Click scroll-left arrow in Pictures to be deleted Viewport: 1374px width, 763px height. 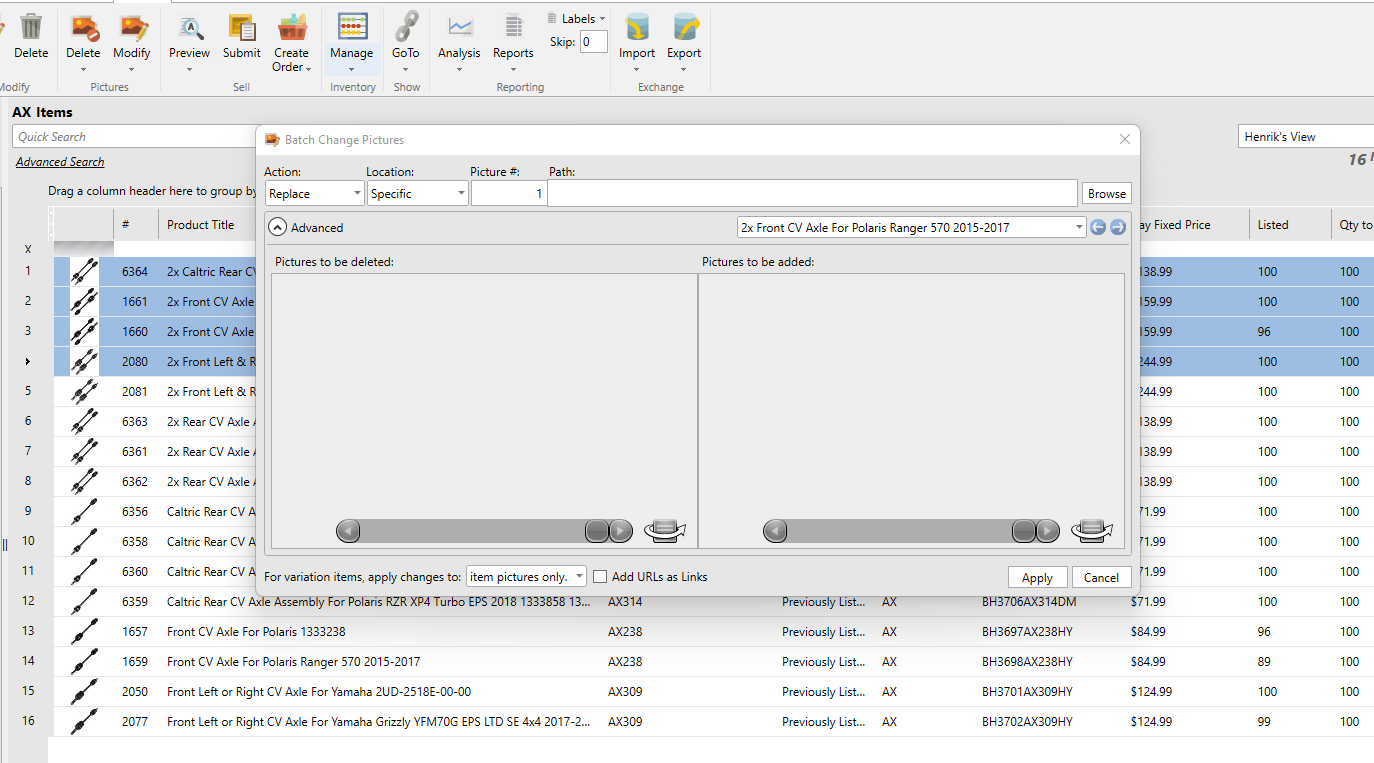[348, 531]
